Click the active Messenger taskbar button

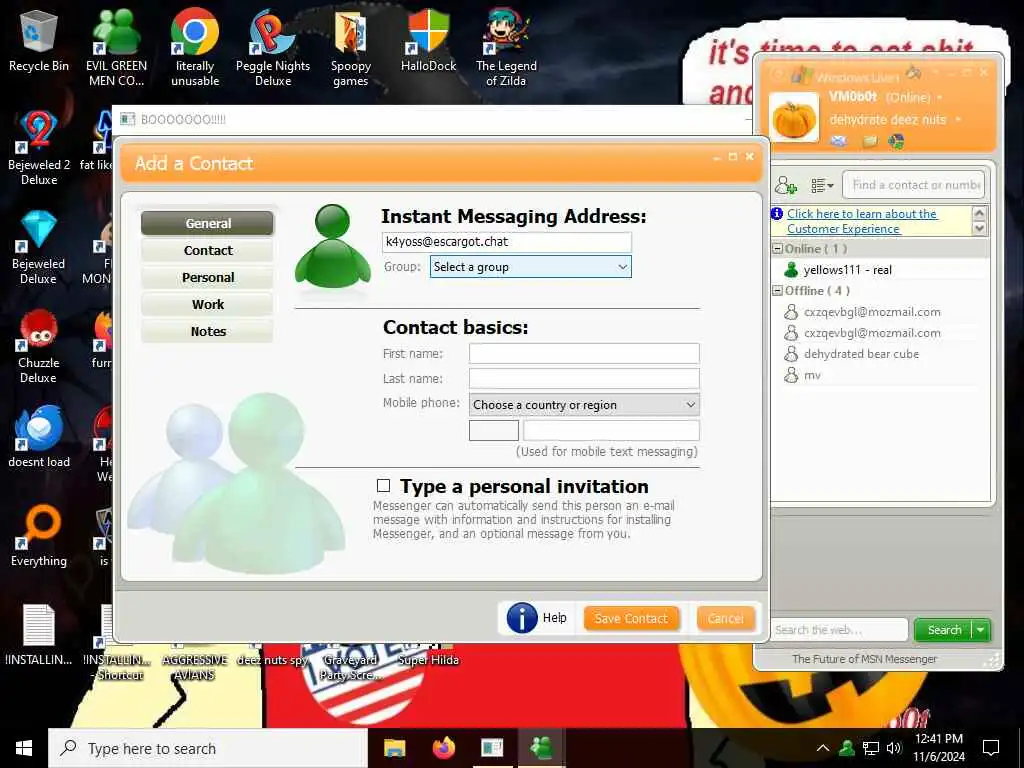(541, 748)
